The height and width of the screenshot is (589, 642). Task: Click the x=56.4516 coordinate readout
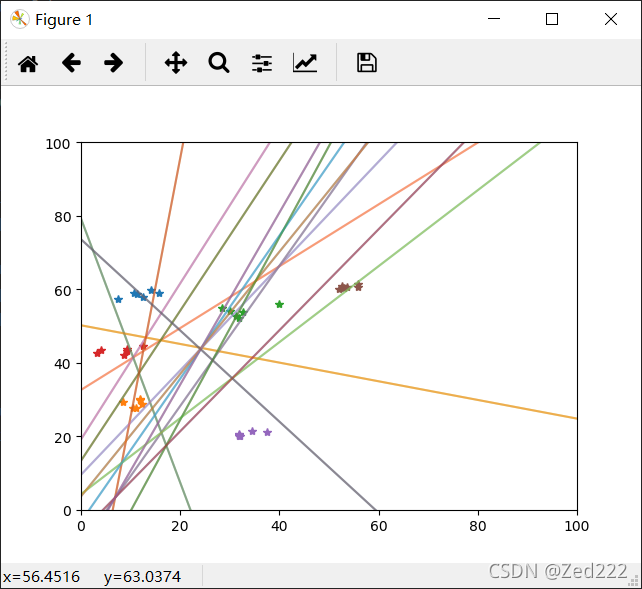point(41,577)
